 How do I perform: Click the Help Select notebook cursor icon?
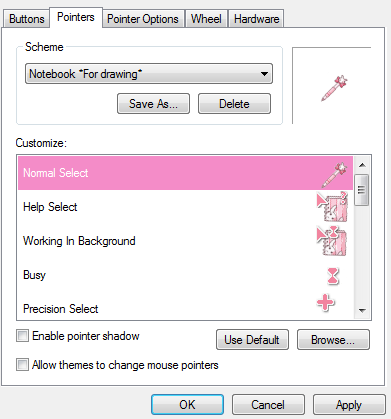(x=332, y=207)
